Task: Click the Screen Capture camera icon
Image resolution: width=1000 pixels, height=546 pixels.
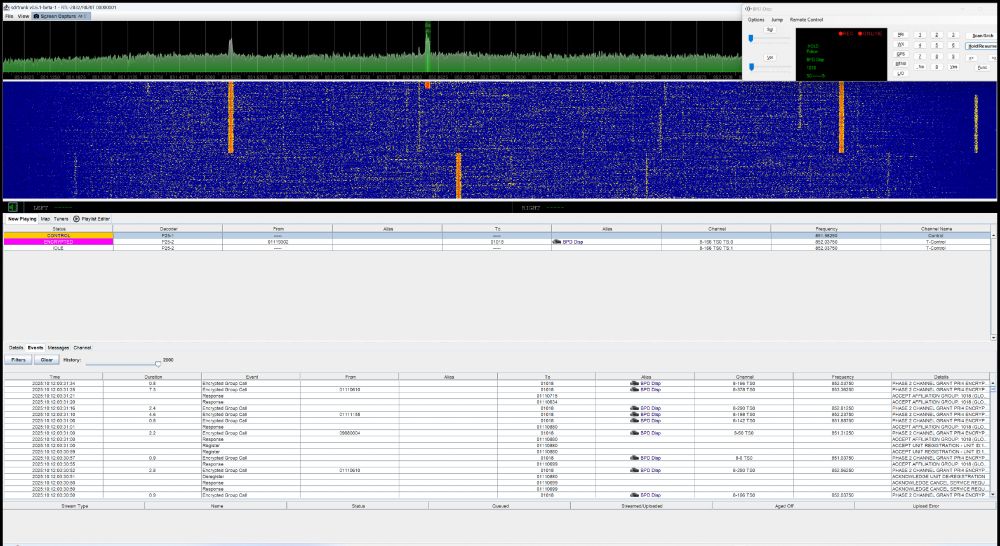Action: point(37,16)
